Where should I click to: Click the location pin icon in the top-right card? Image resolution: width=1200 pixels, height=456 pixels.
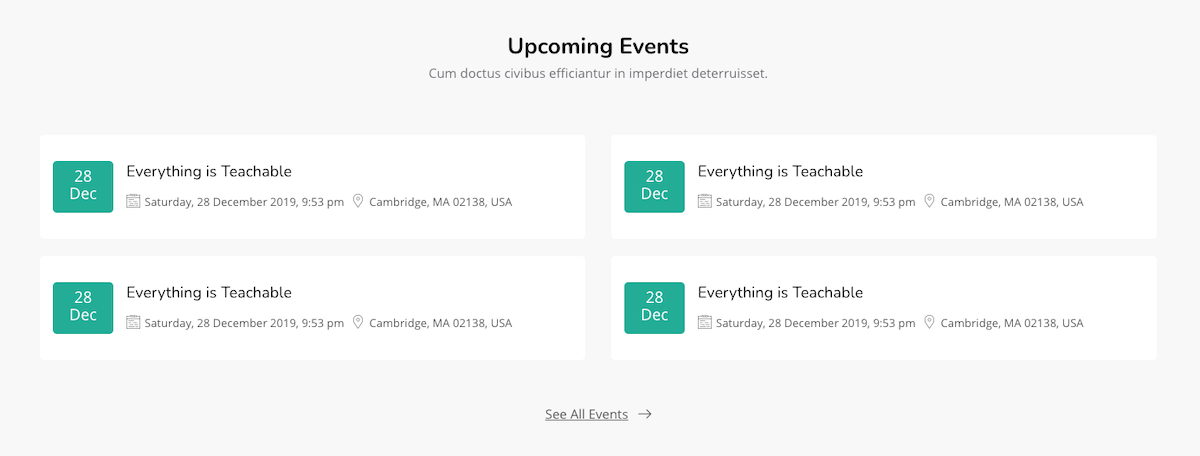coord(929,201)
